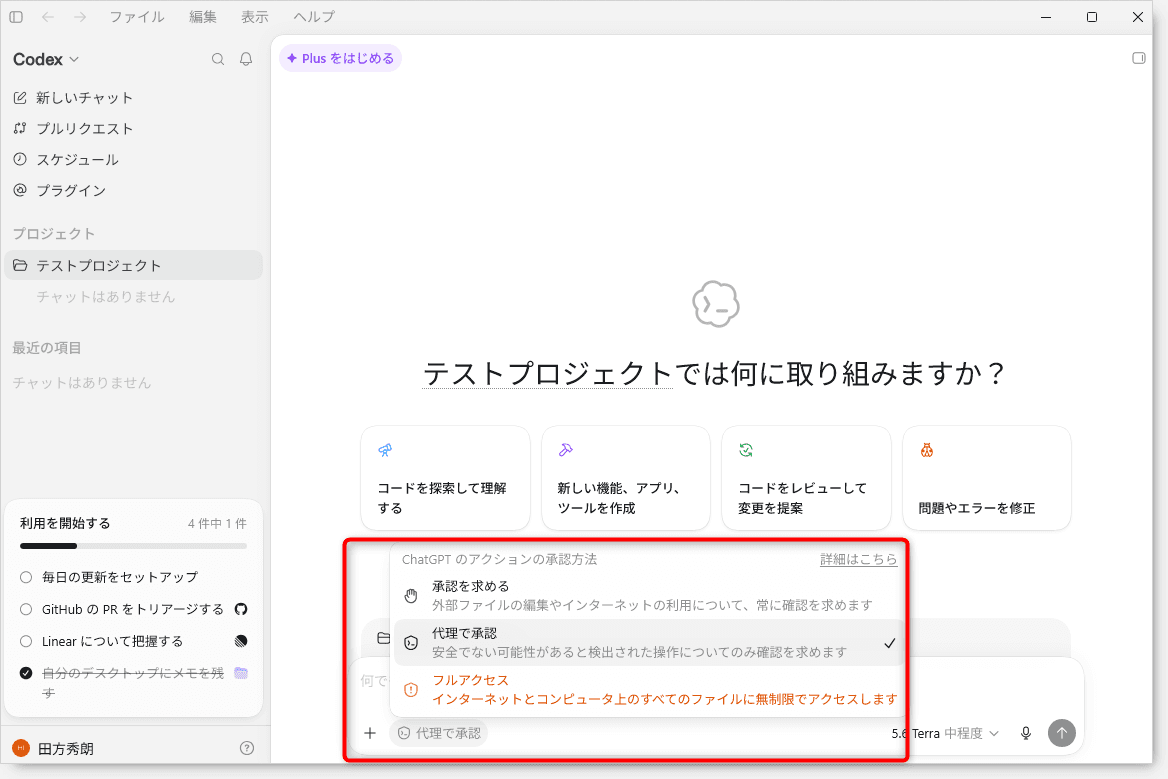
Task: Go forward with the right arrow
Action: (80, 16)
